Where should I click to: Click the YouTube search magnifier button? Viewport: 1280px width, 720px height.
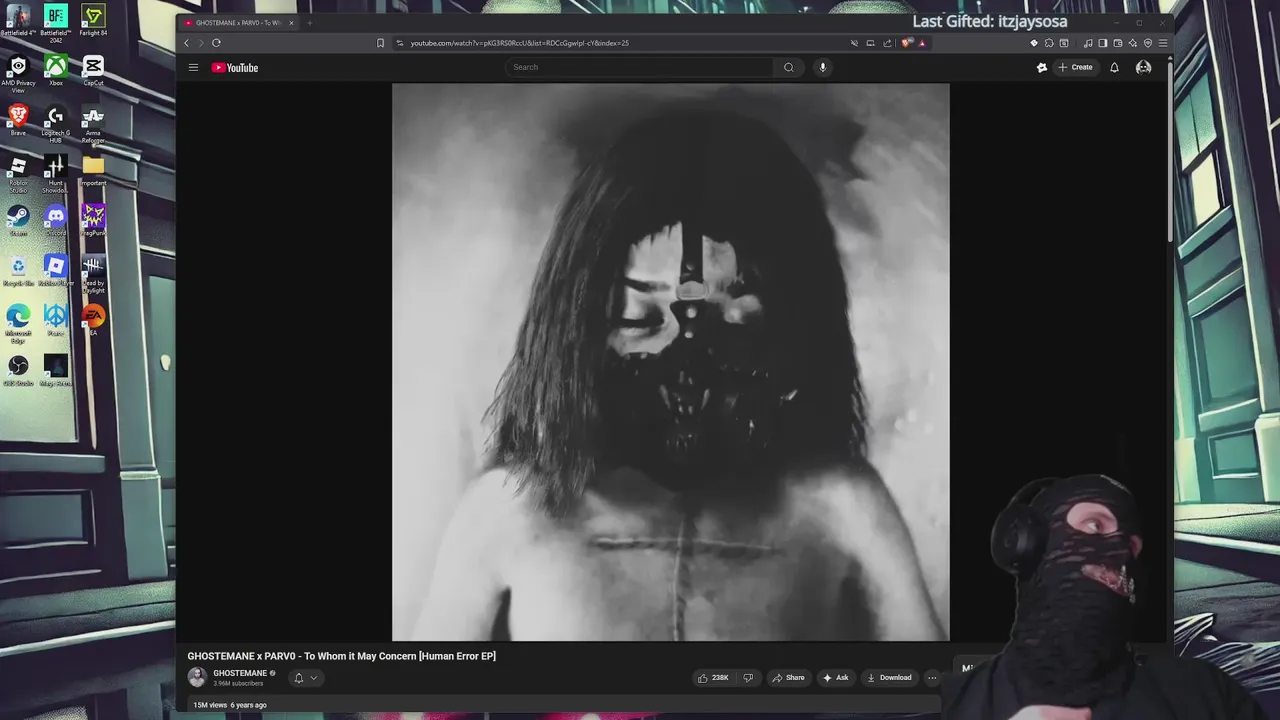click(x=789, y=67)
